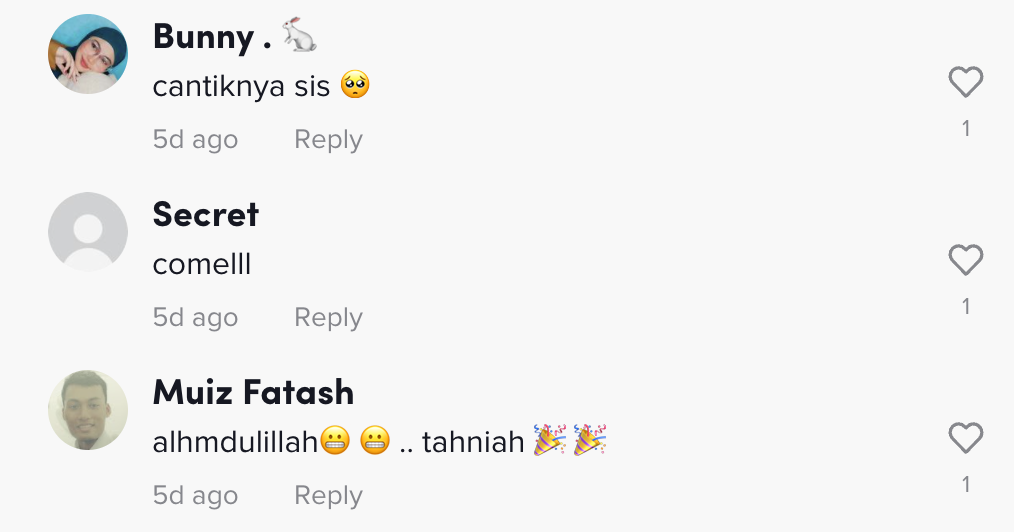The width and height of the screenshot is (1014, 532).
Task: Select the "comelll" comment text
Action: point(202,264)
